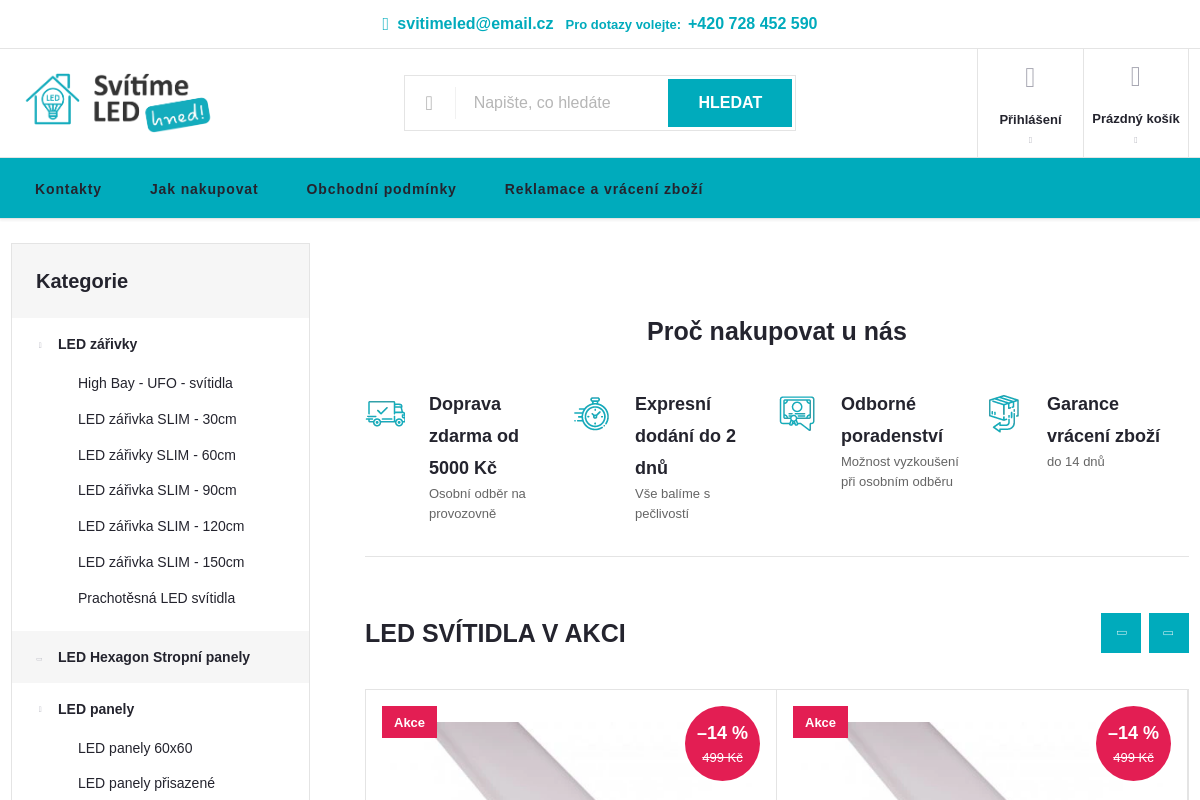Expand the LED Hexagon Stropní panely category
Screen dimensions: 1200x800
tap(39, 657)
